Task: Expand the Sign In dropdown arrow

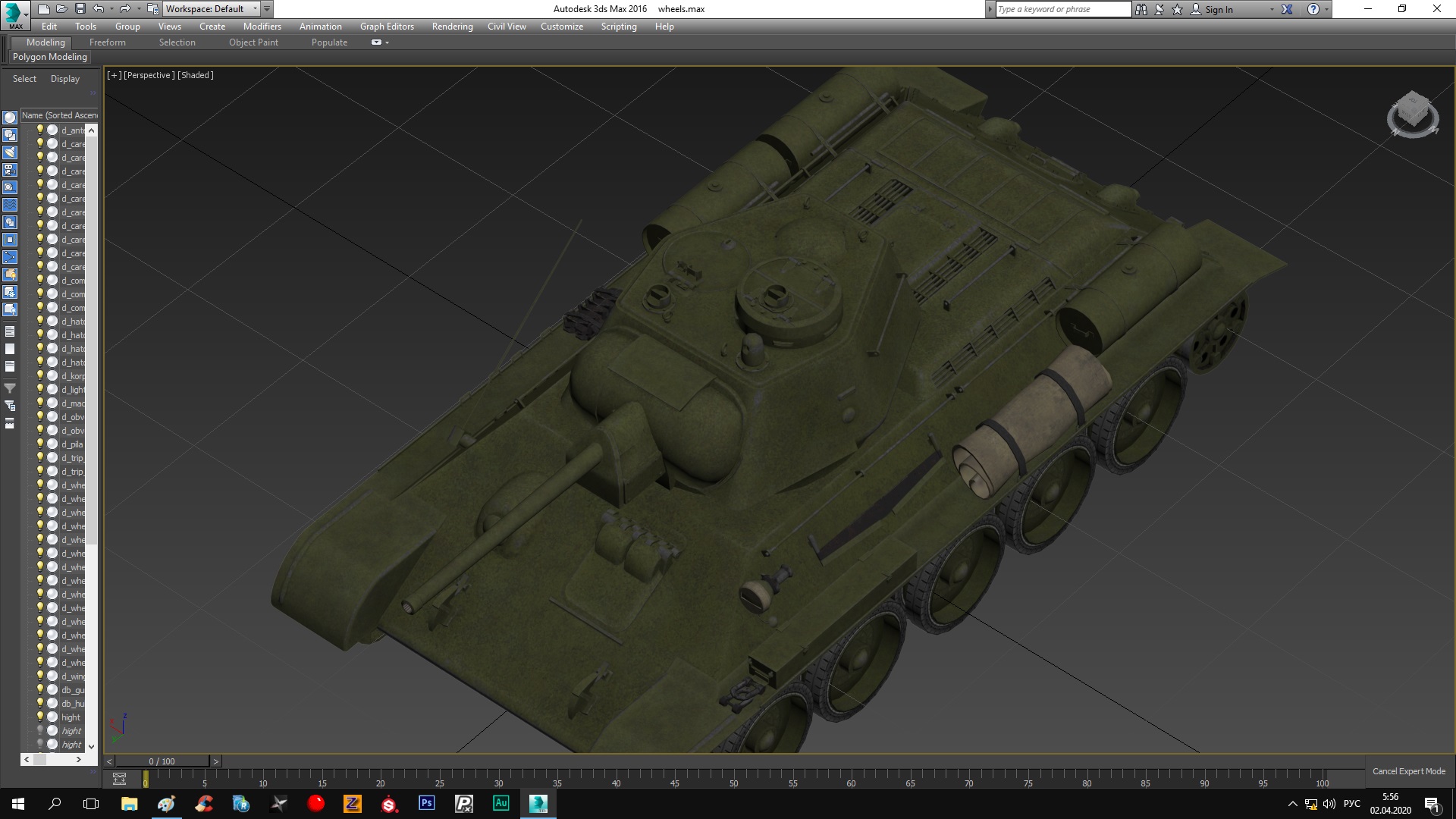Action: point(1272,9)
